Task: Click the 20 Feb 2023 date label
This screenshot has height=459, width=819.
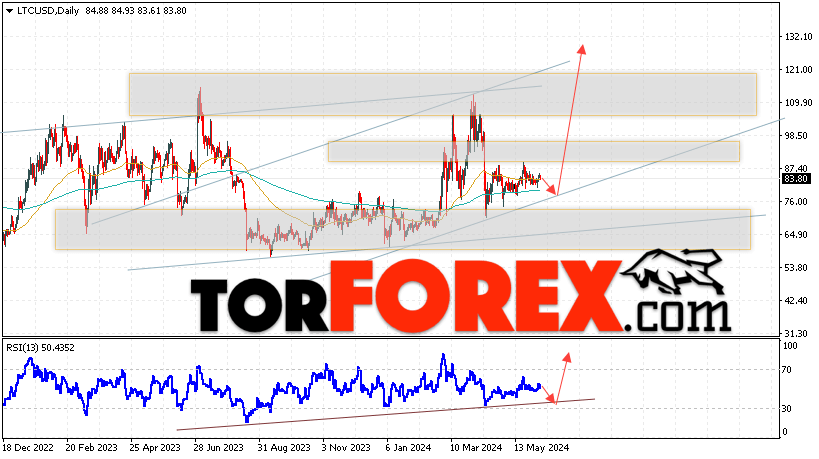Action: tap(92, 448)
